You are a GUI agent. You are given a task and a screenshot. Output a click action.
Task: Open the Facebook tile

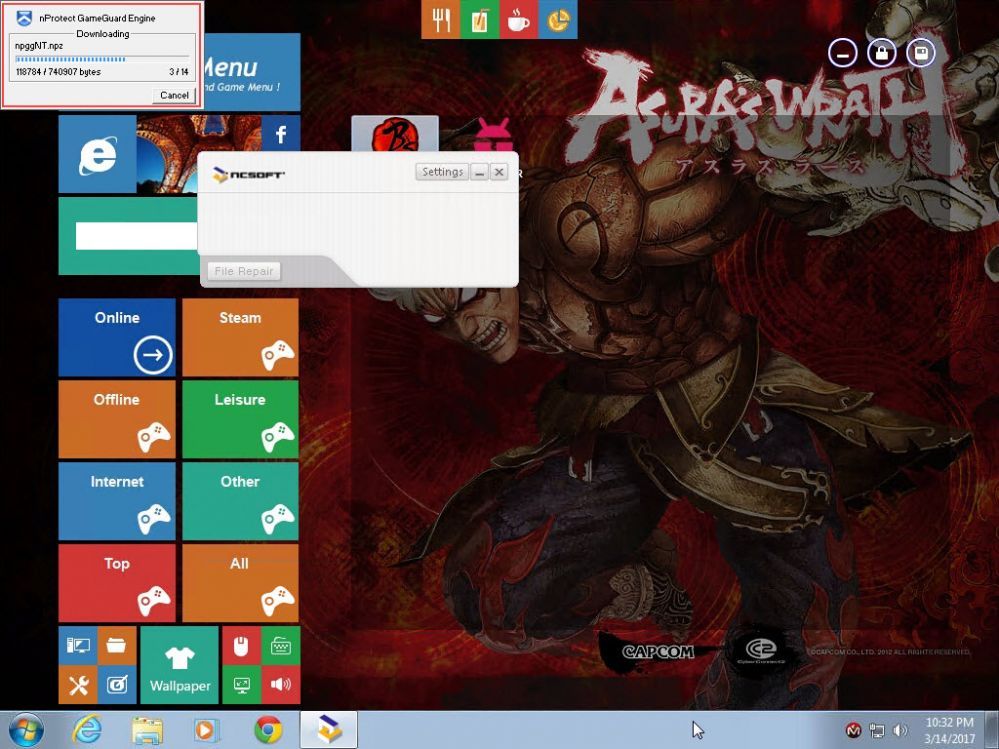point(280,134)
